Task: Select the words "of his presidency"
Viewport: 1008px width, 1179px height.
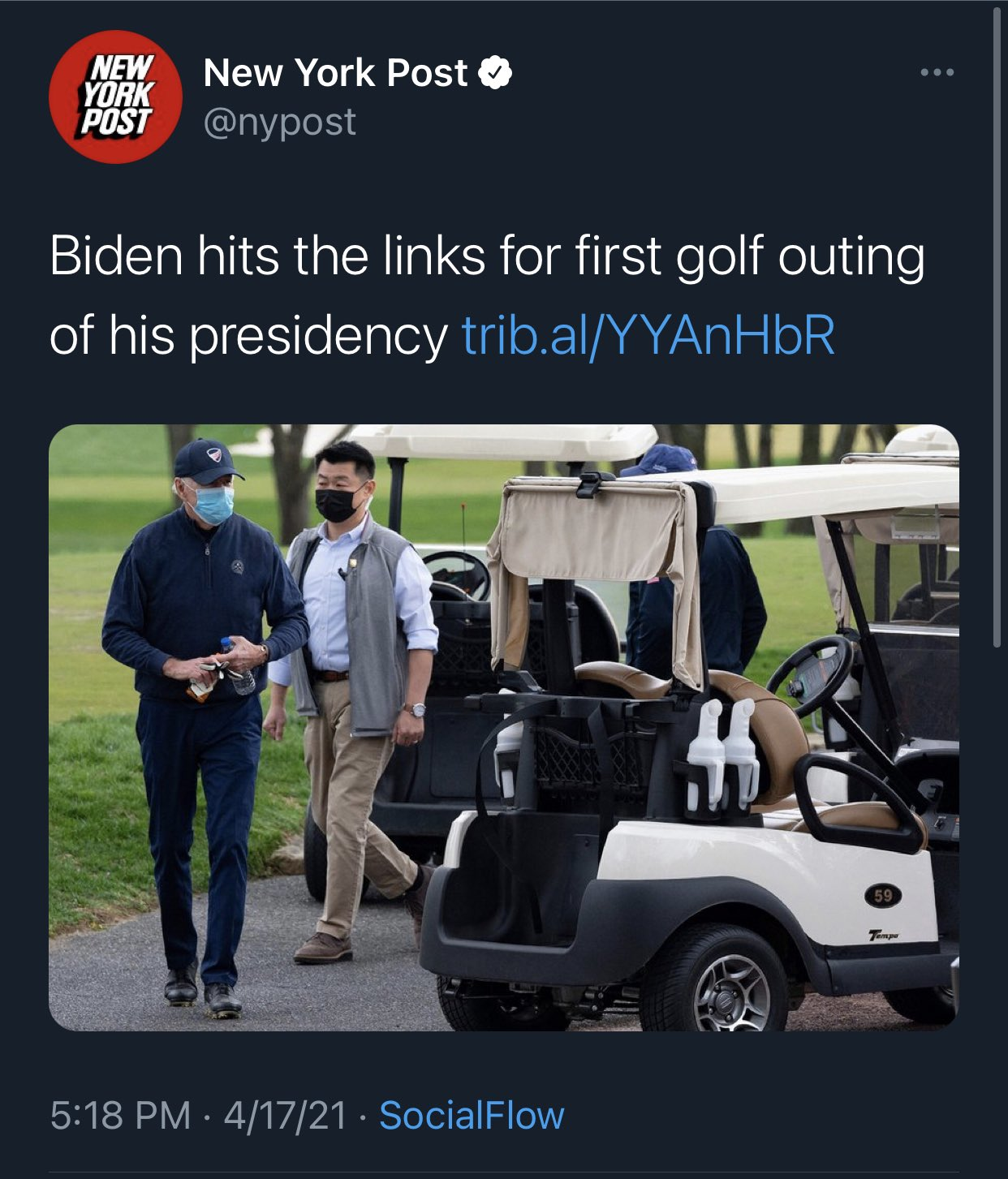Action: (248, 335)
